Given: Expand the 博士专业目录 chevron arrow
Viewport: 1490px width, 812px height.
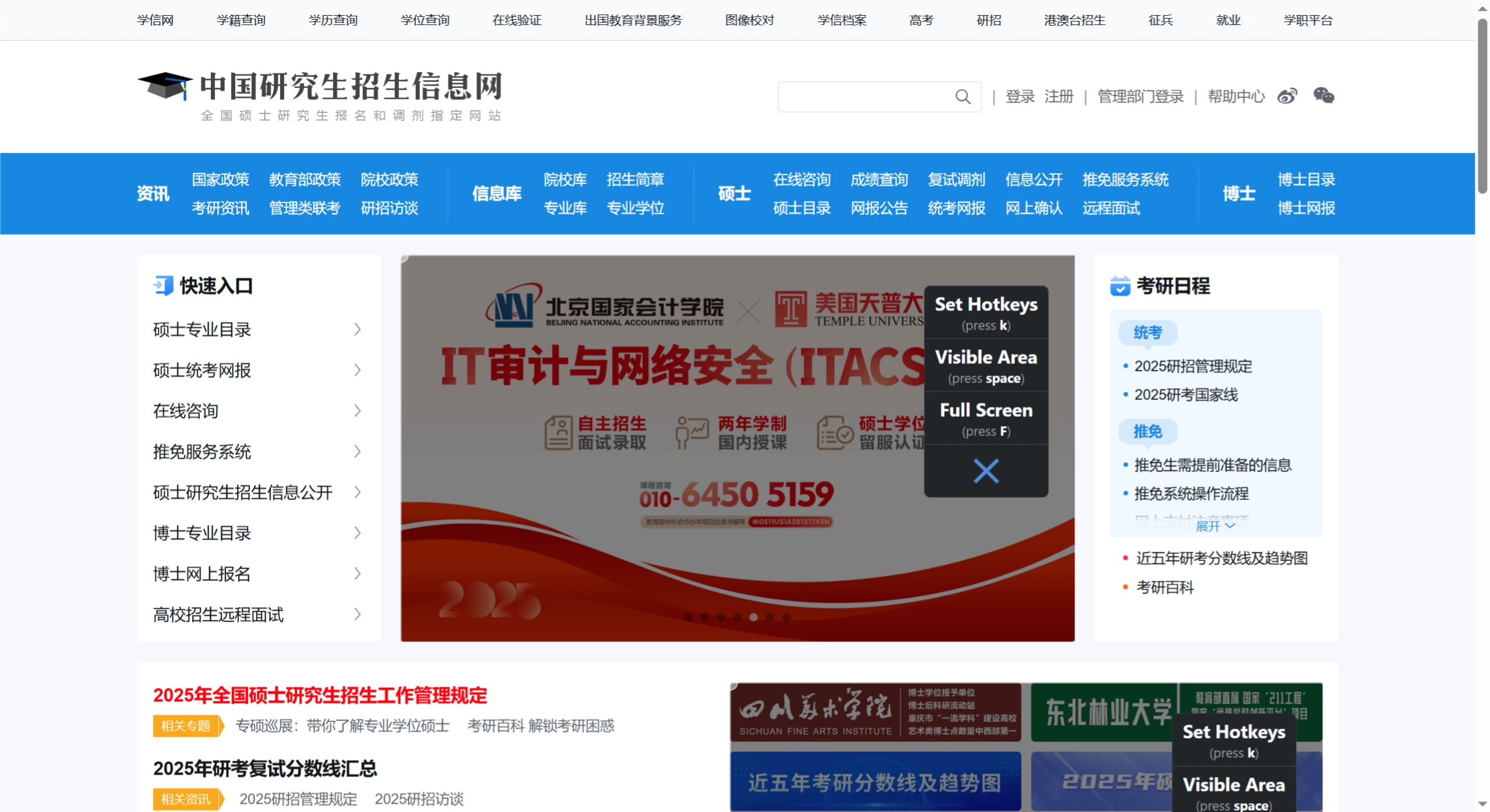Looking at the screenshot, I should click(x=358, y=533).
